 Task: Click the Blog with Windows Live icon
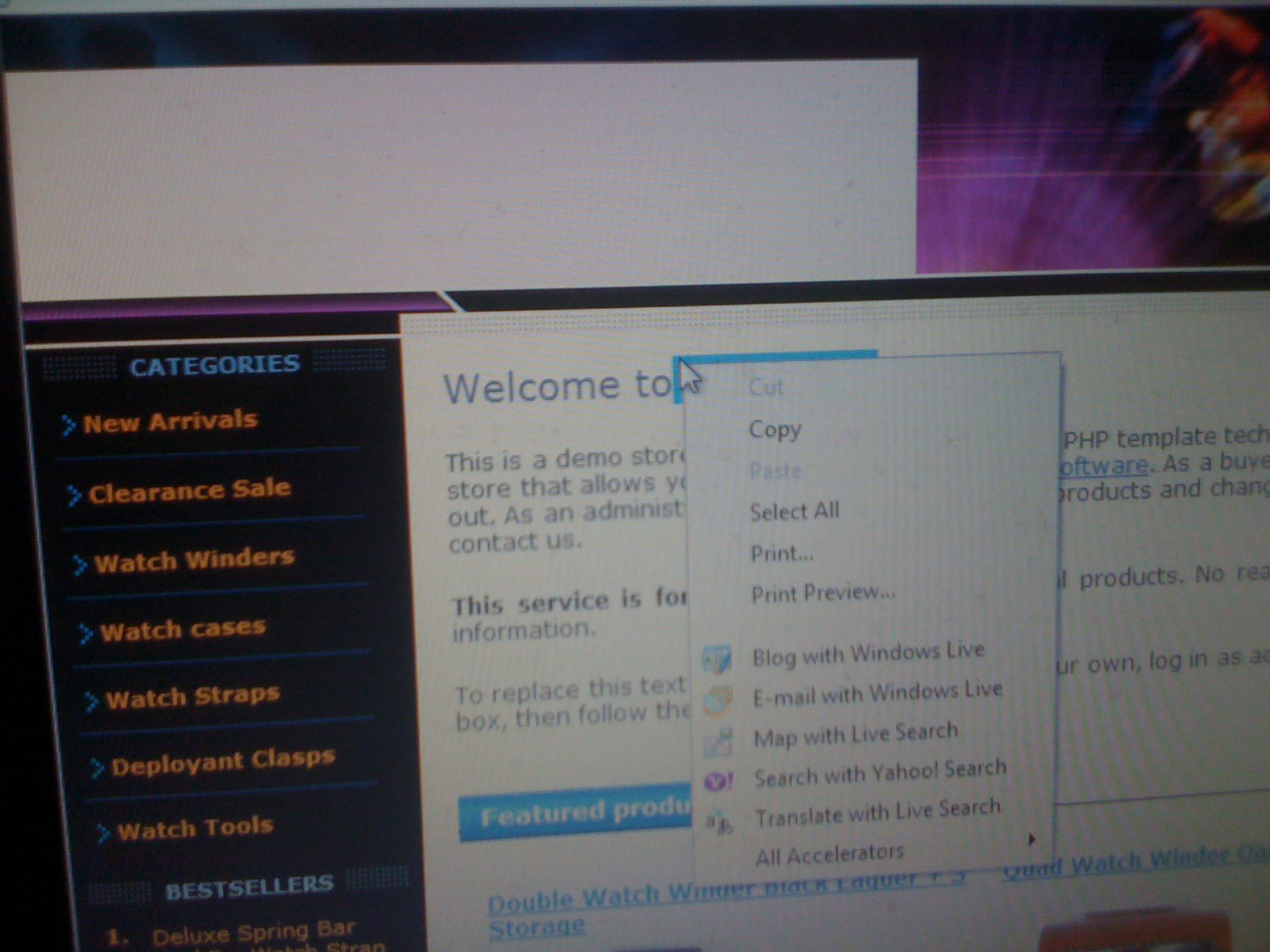point(718,658)
